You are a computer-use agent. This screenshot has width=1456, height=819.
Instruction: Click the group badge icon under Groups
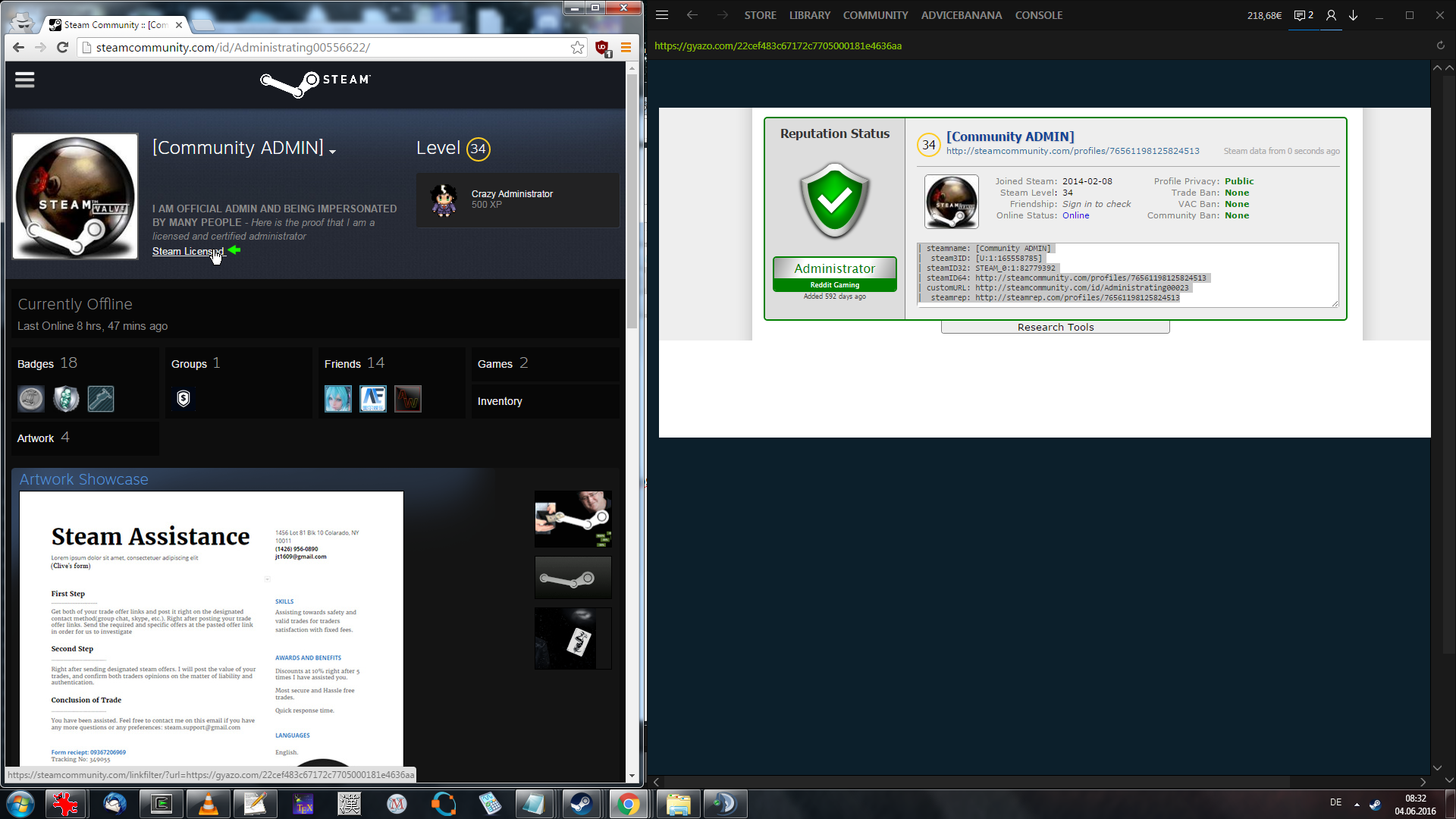pos(183,399)
